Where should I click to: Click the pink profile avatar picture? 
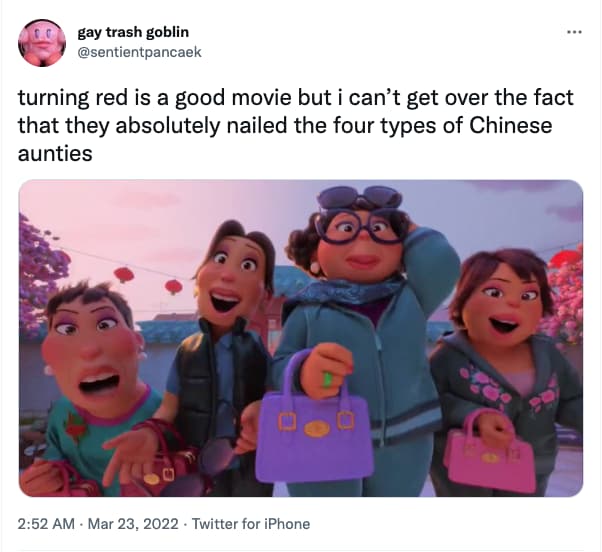coord(42,43)
